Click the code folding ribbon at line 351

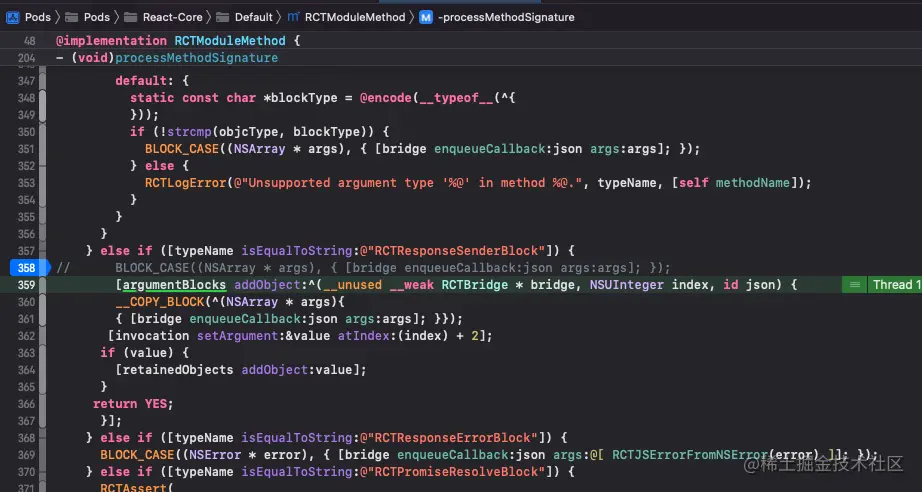[42, 149]
